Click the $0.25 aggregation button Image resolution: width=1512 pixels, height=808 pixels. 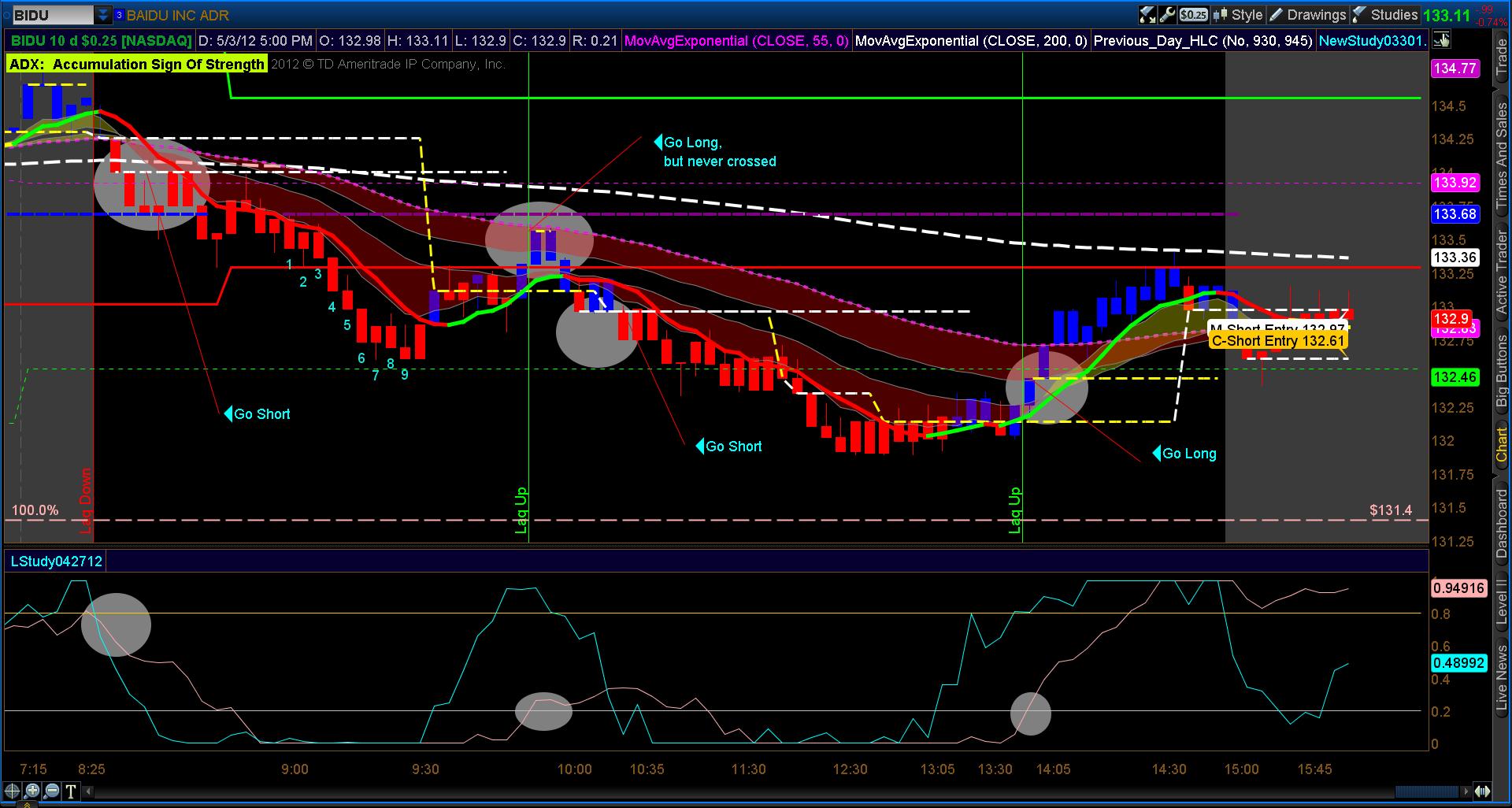[1194, 14]
